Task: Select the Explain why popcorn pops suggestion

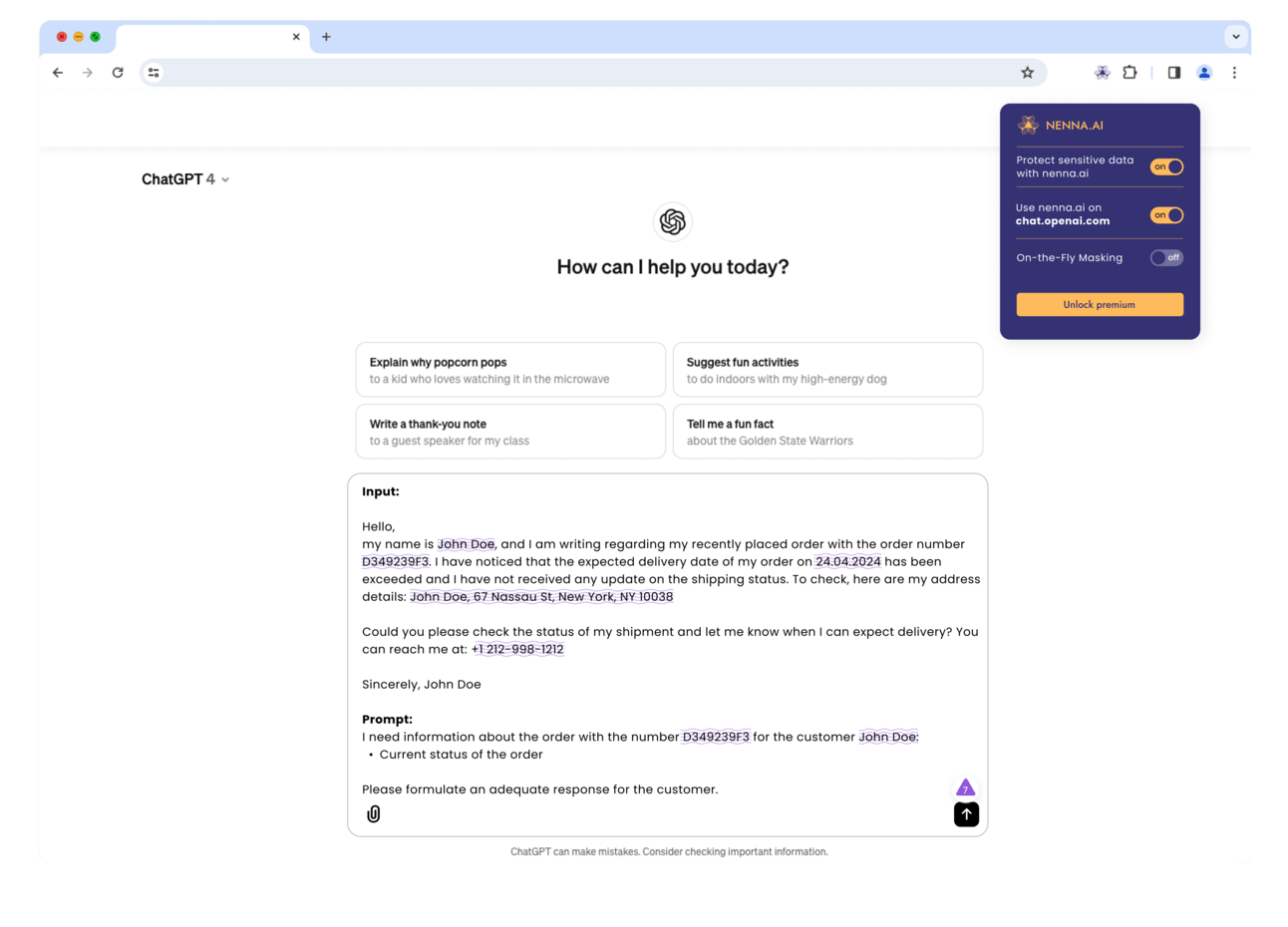Action: pos(510,370)
